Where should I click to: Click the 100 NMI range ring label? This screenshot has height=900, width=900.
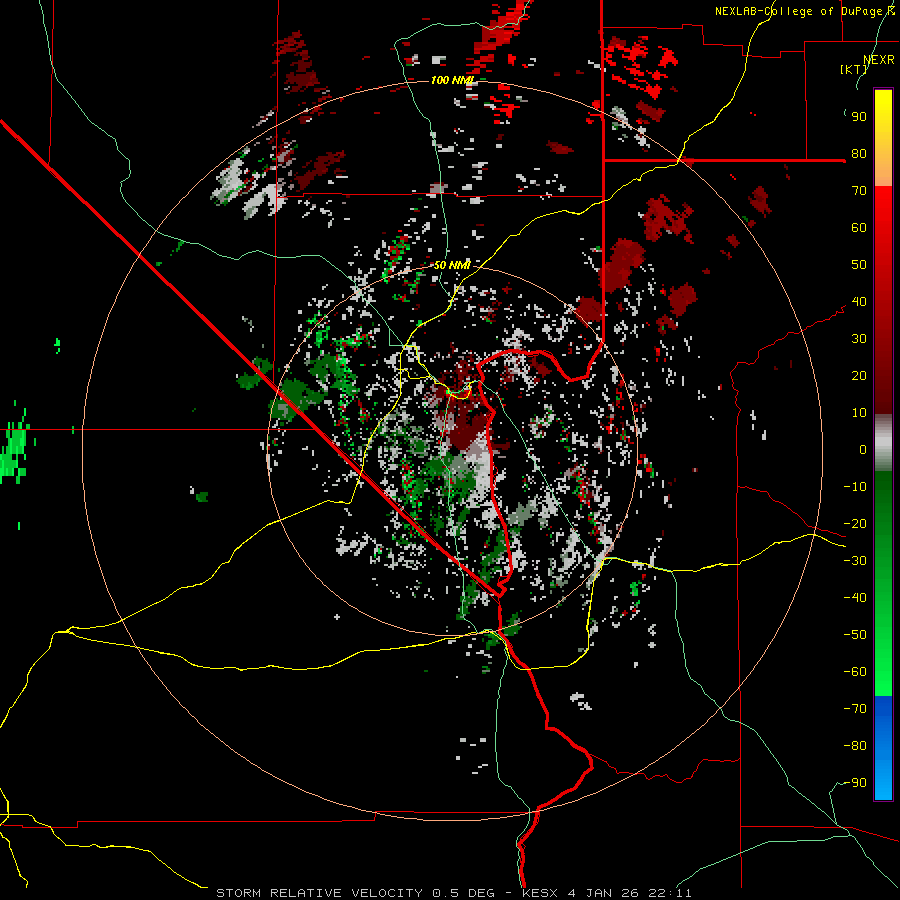click(452, 80)
